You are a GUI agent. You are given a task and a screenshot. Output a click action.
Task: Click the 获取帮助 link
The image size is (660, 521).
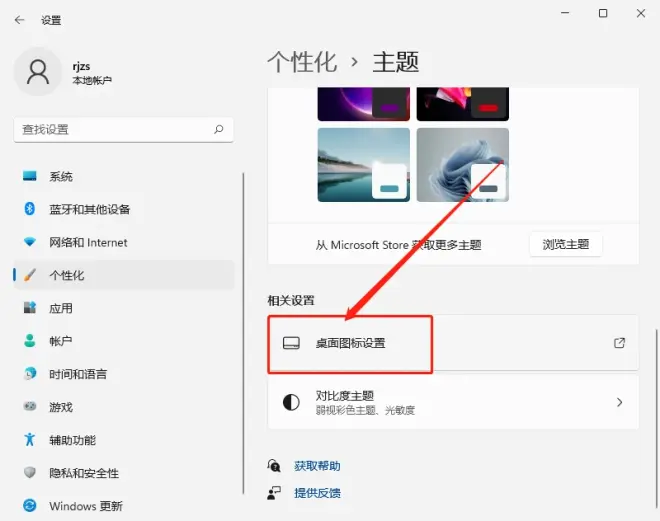[x=317, y=466]
